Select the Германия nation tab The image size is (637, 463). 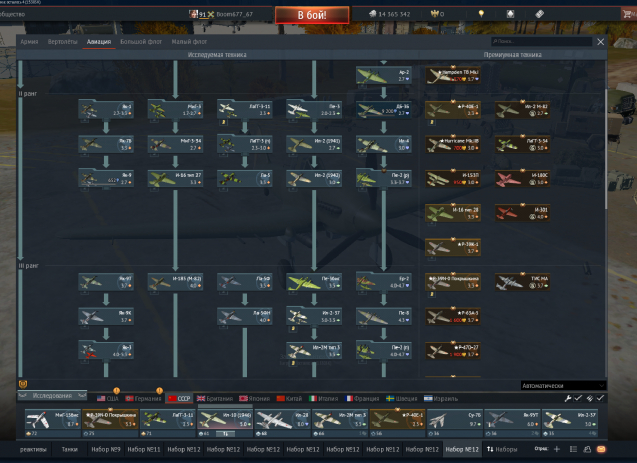(x=143, y=398)
